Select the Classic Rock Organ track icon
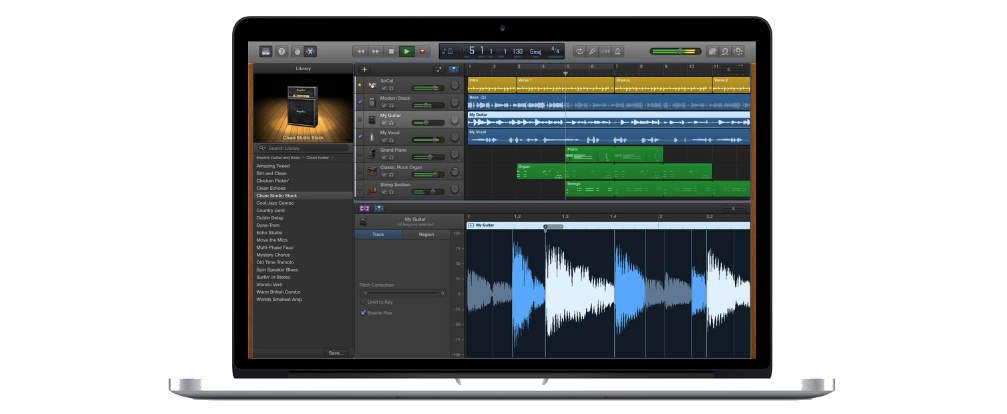 (x=372, y=171)
